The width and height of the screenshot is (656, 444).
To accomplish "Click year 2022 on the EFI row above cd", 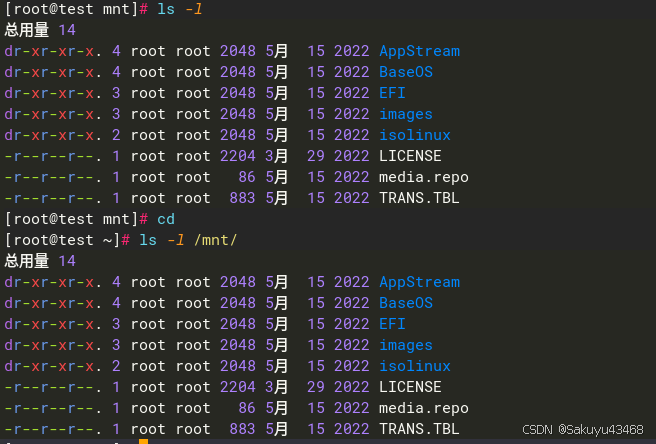I will (x=351, y=93).
